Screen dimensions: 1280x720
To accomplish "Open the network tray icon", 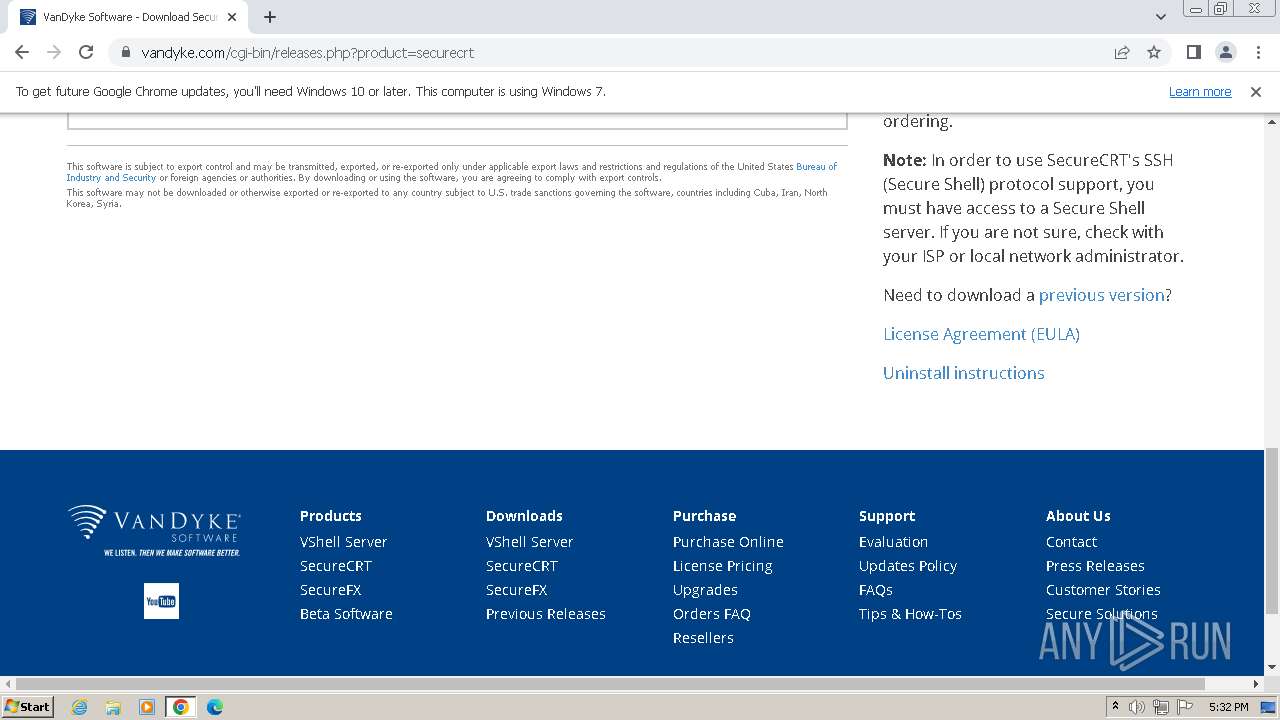I will pyautogui.click(x=1161, y=707).
